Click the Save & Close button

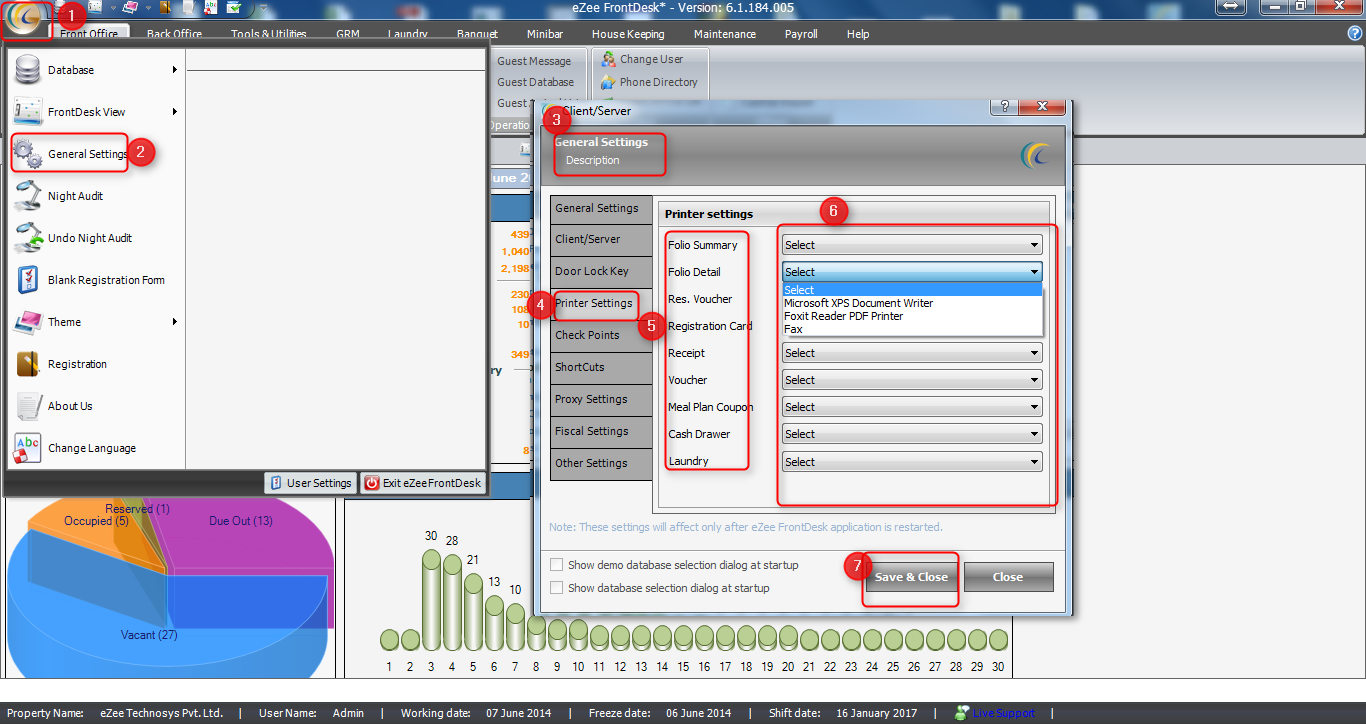[x=911, y=577]
